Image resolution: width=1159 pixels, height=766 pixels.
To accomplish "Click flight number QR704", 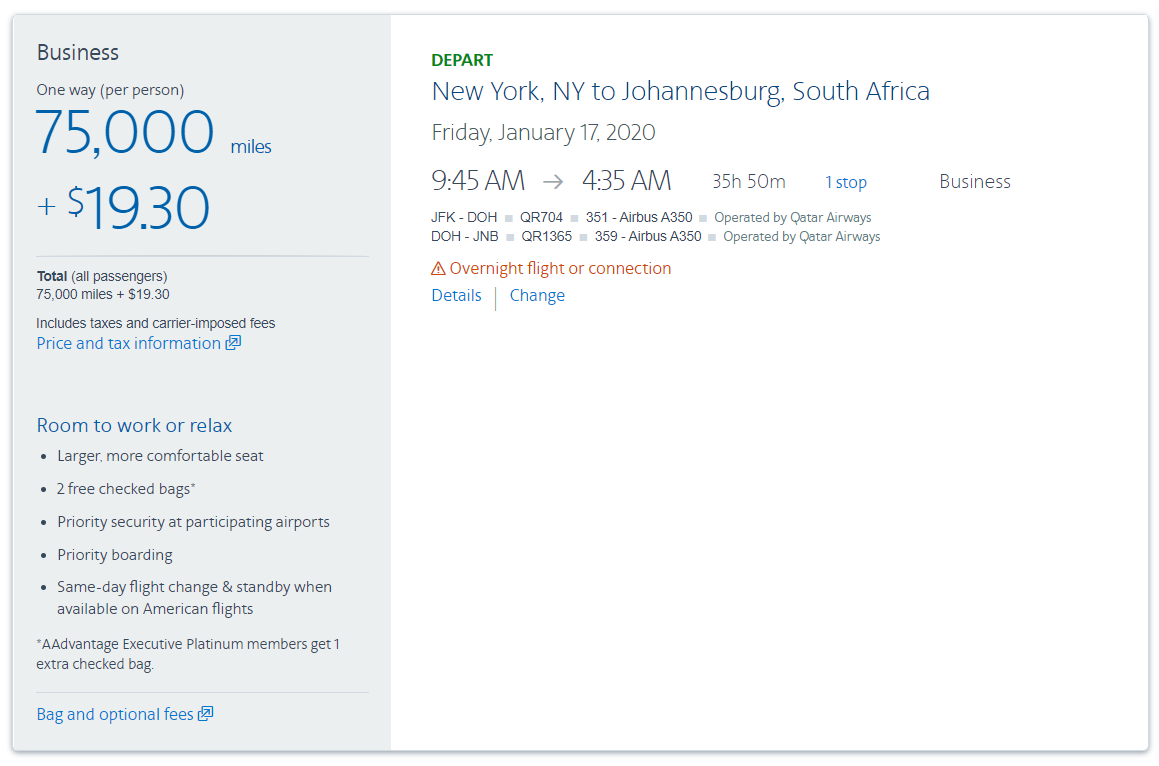I will (541, 217).
